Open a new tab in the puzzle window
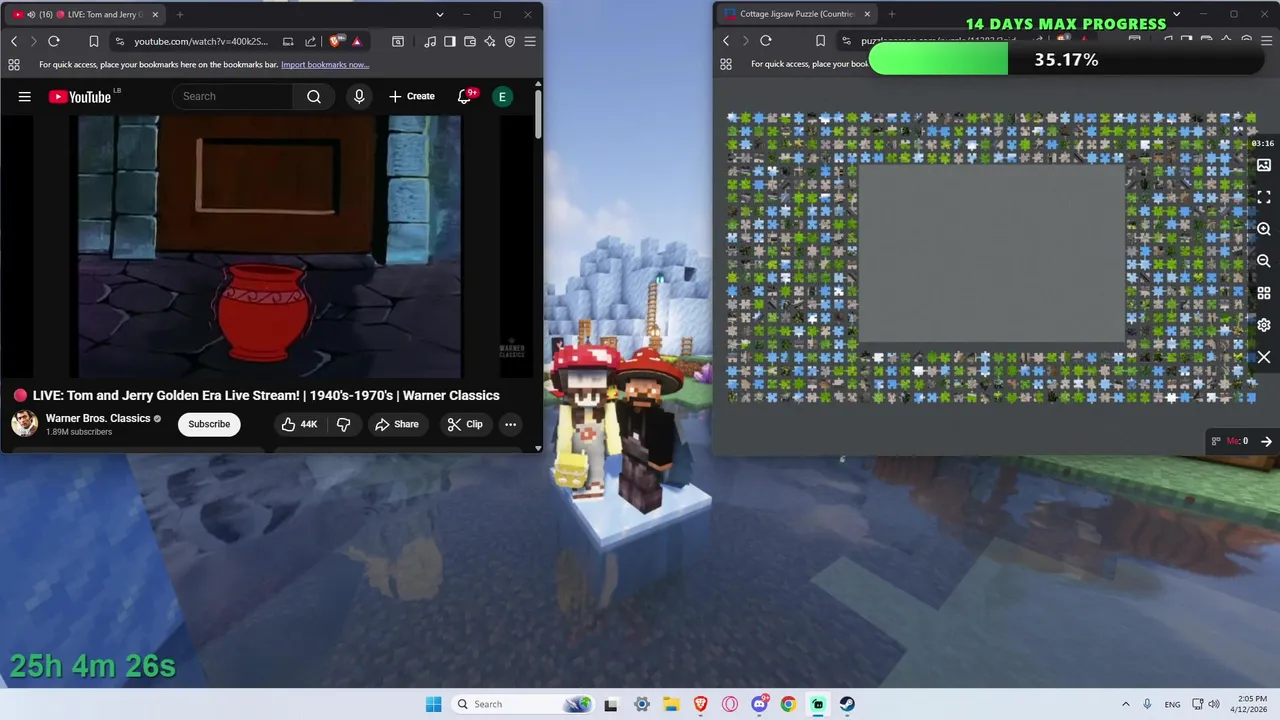This screenshot has height=720, width=1280. pyautogui.click(x=892, y=14)
